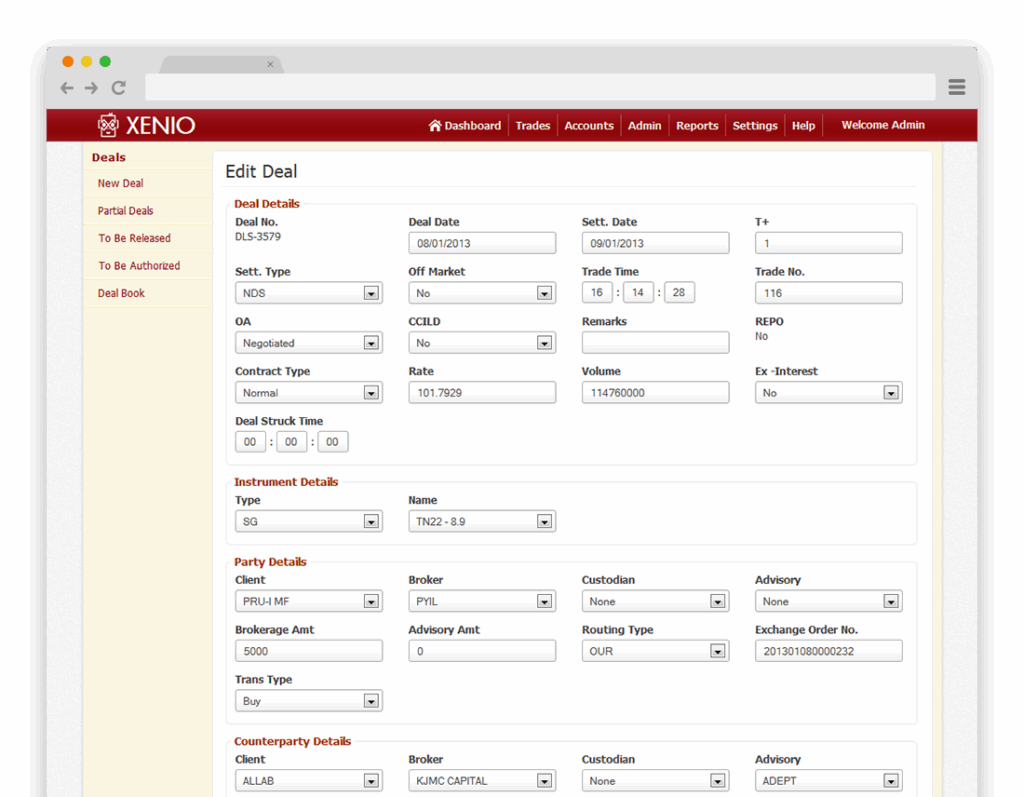Click Welcome Admin user link
This screenshot has height=797, width=1024.
[883, 125]
